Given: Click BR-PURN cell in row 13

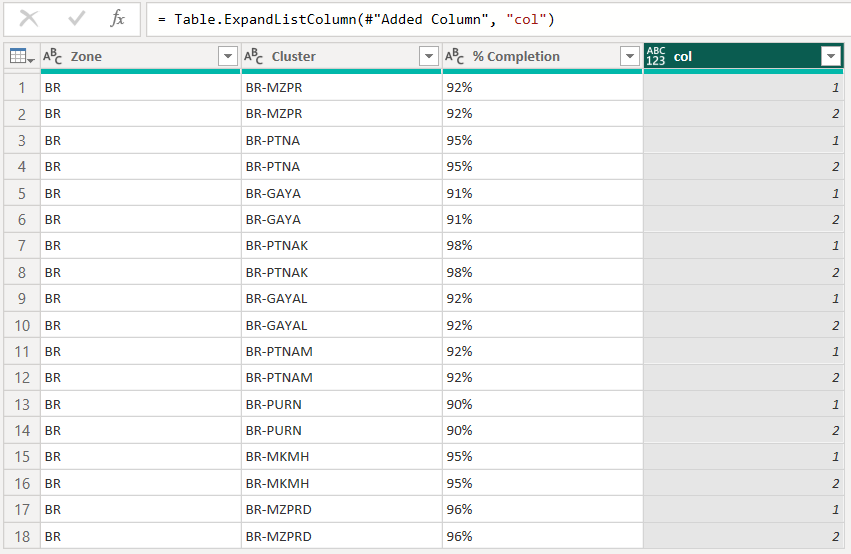Looking at the screenshot, I should click(342, 404).
